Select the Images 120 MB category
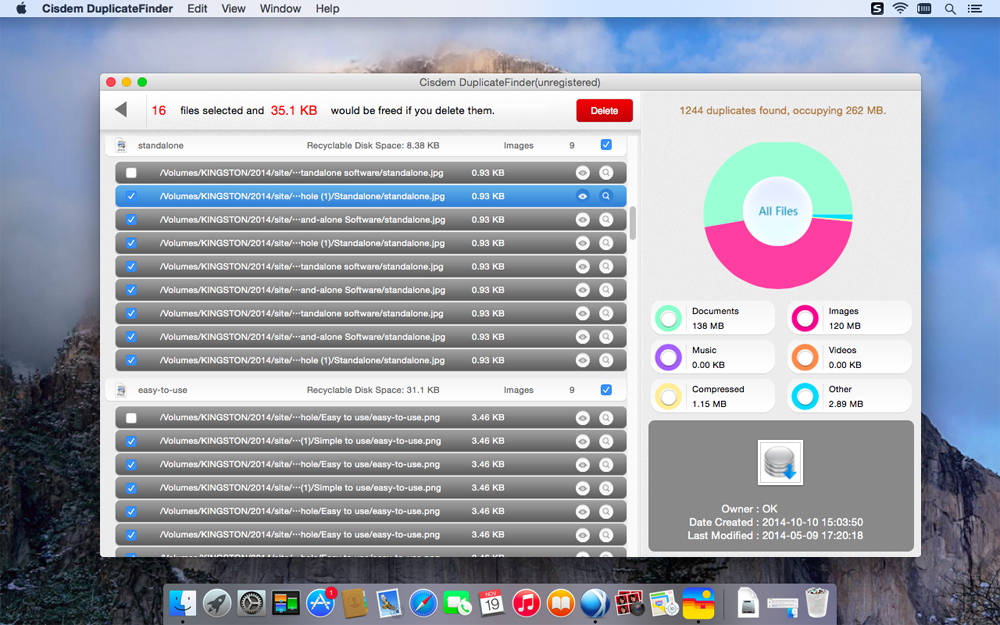 click(x=849, y=318)
